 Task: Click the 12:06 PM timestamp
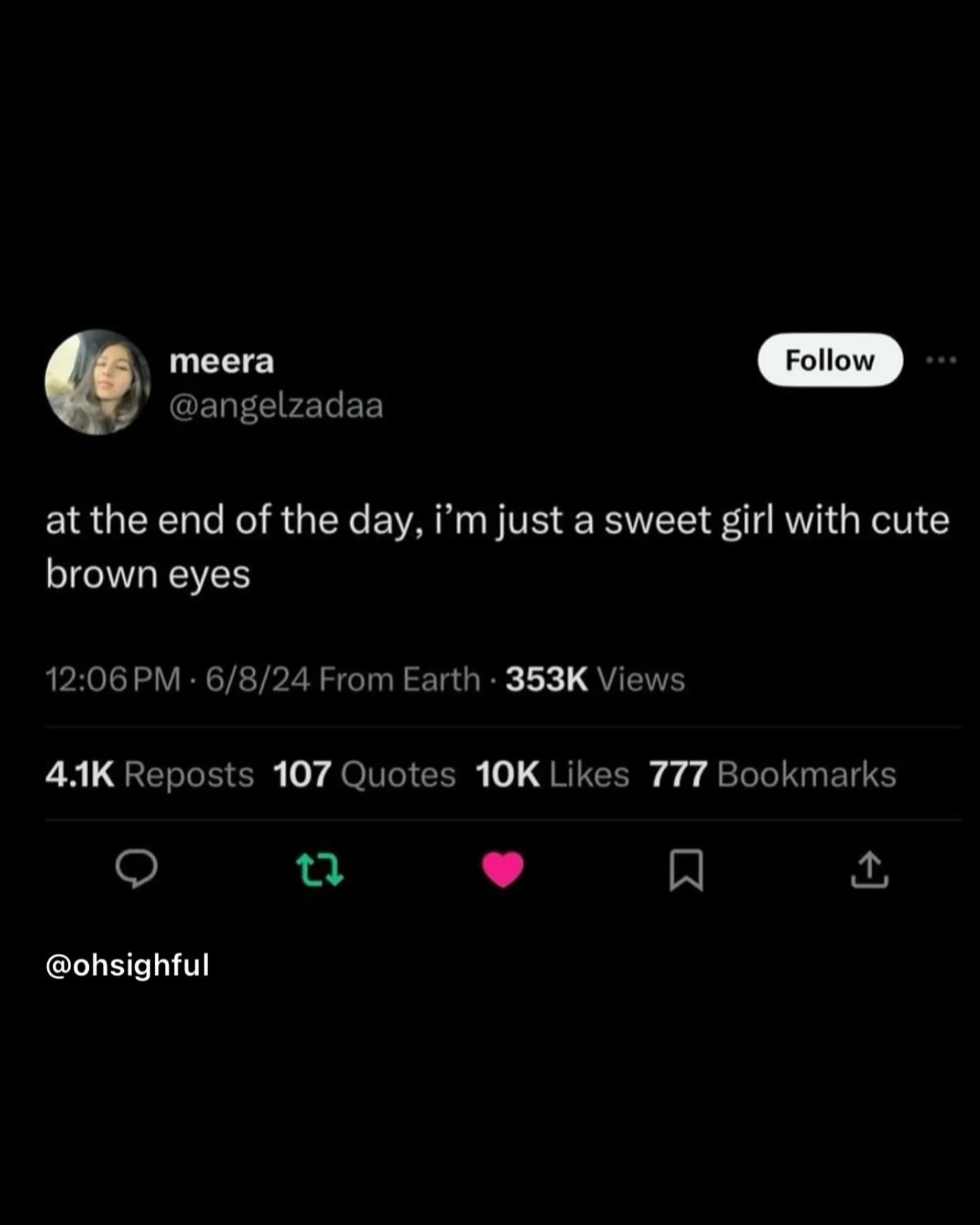click(x=113, y=679)
